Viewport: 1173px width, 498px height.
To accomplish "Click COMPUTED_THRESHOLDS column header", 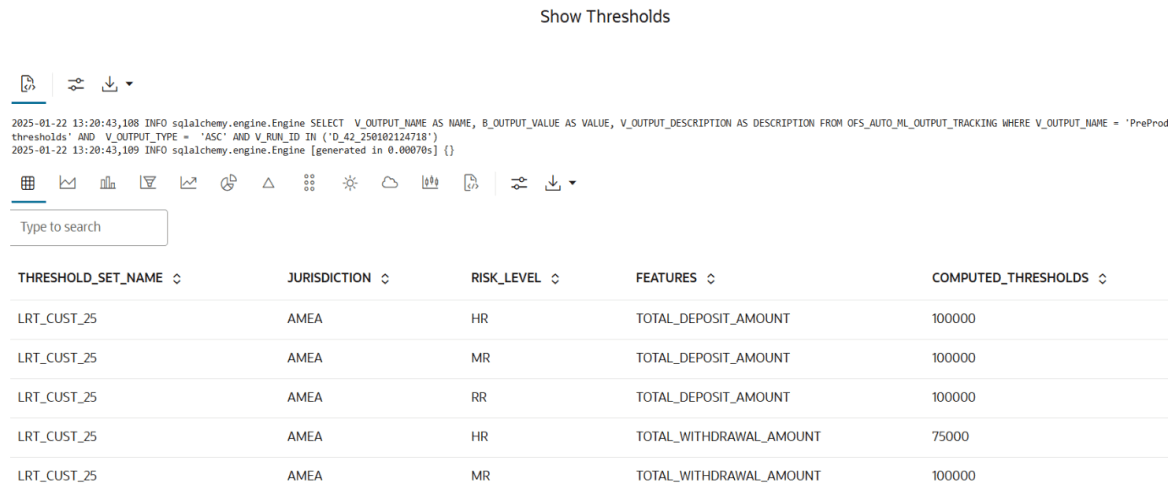I will coord(1010,278).
